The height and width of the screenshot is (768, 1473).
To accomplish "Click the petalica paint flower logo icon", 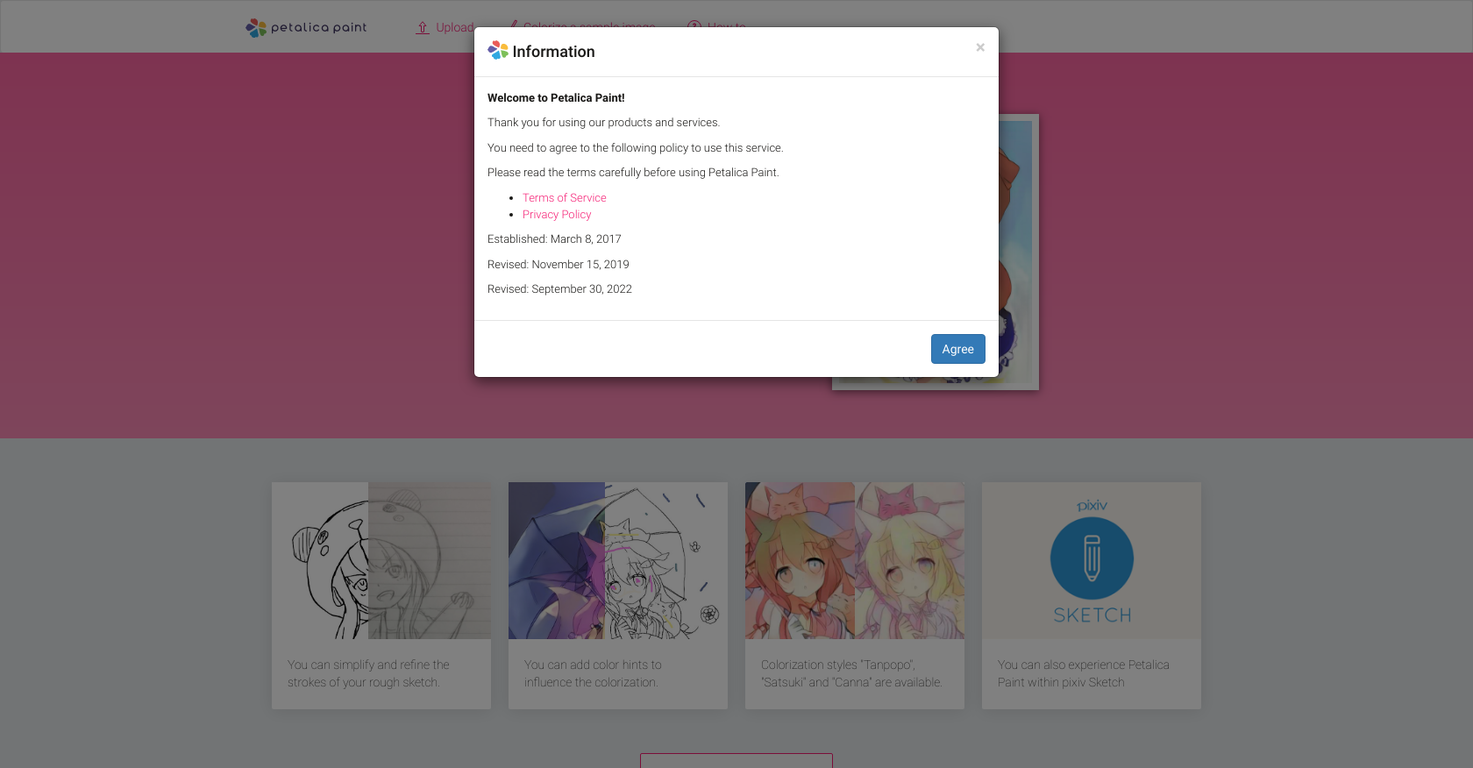I will (x=256, y=27).
